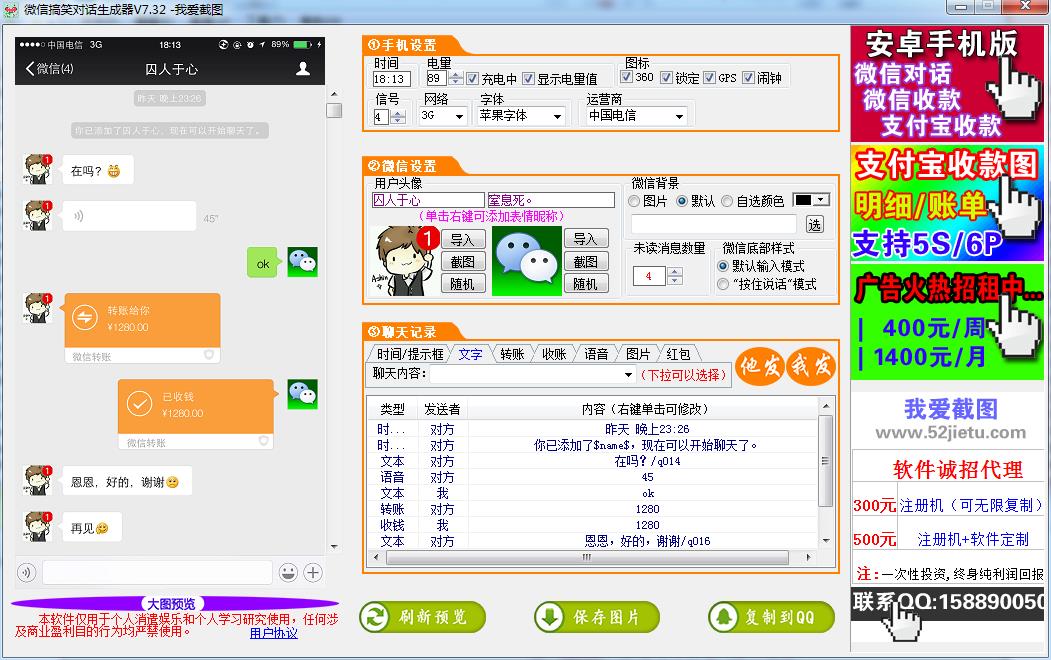Click the 电量 stepper arrows
The height and width of the screenshot is (660, 1051).
(x=456, y=78)
